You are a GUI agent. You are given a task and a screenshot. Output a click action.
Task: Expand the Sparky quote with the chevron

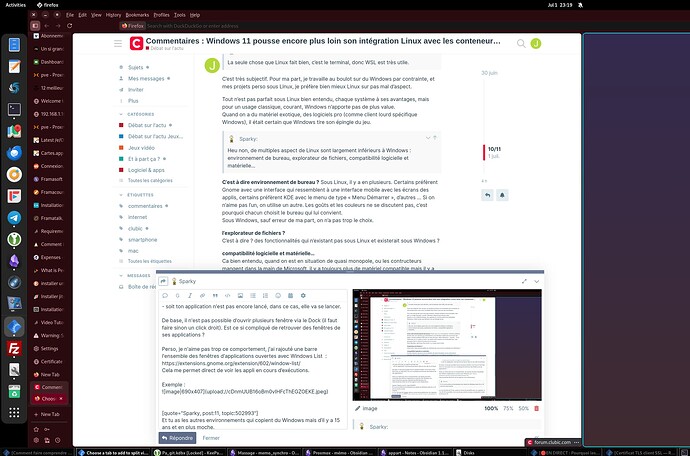(x=427, y=138)
